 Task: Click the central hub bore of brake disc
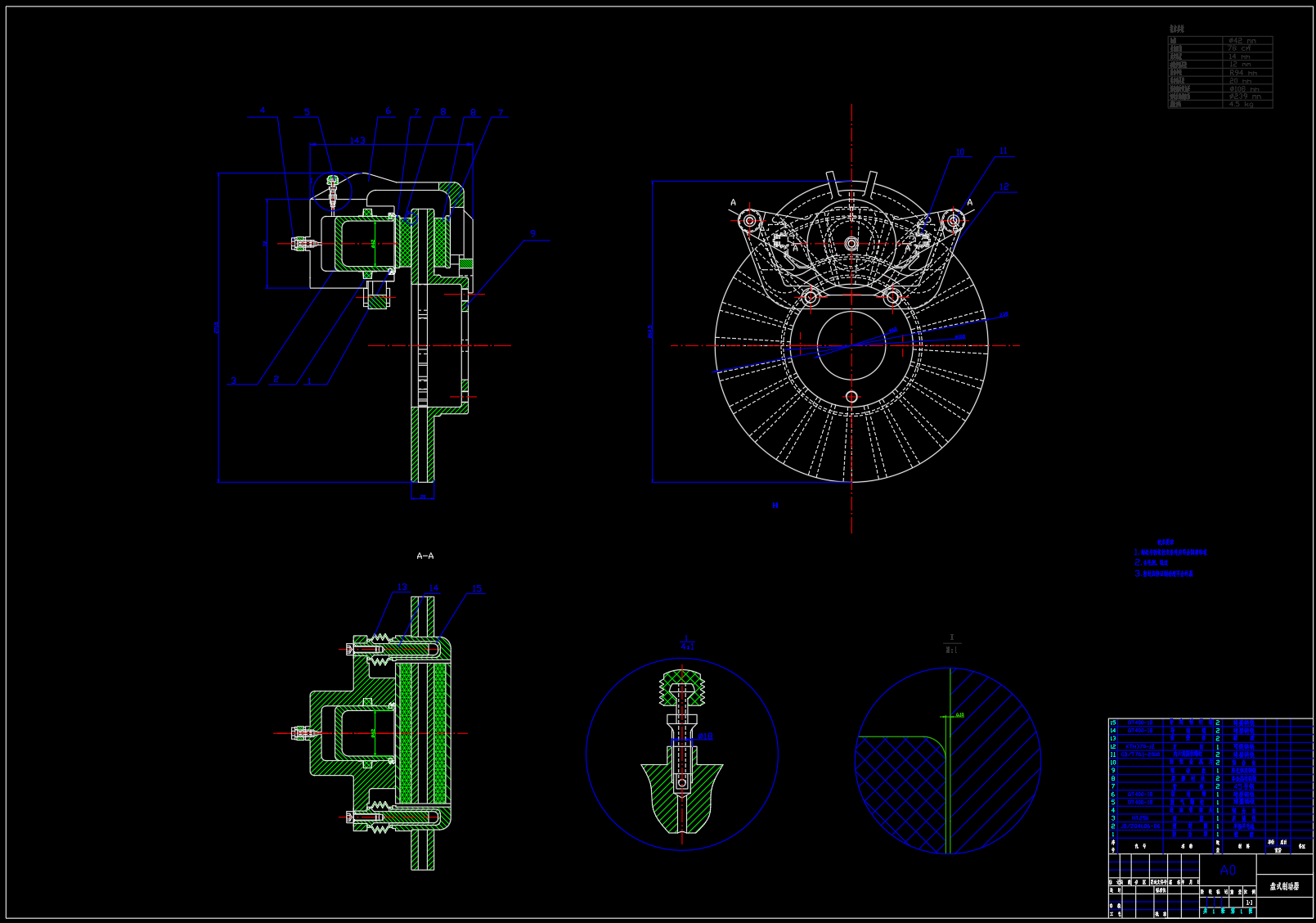[851, 345]
